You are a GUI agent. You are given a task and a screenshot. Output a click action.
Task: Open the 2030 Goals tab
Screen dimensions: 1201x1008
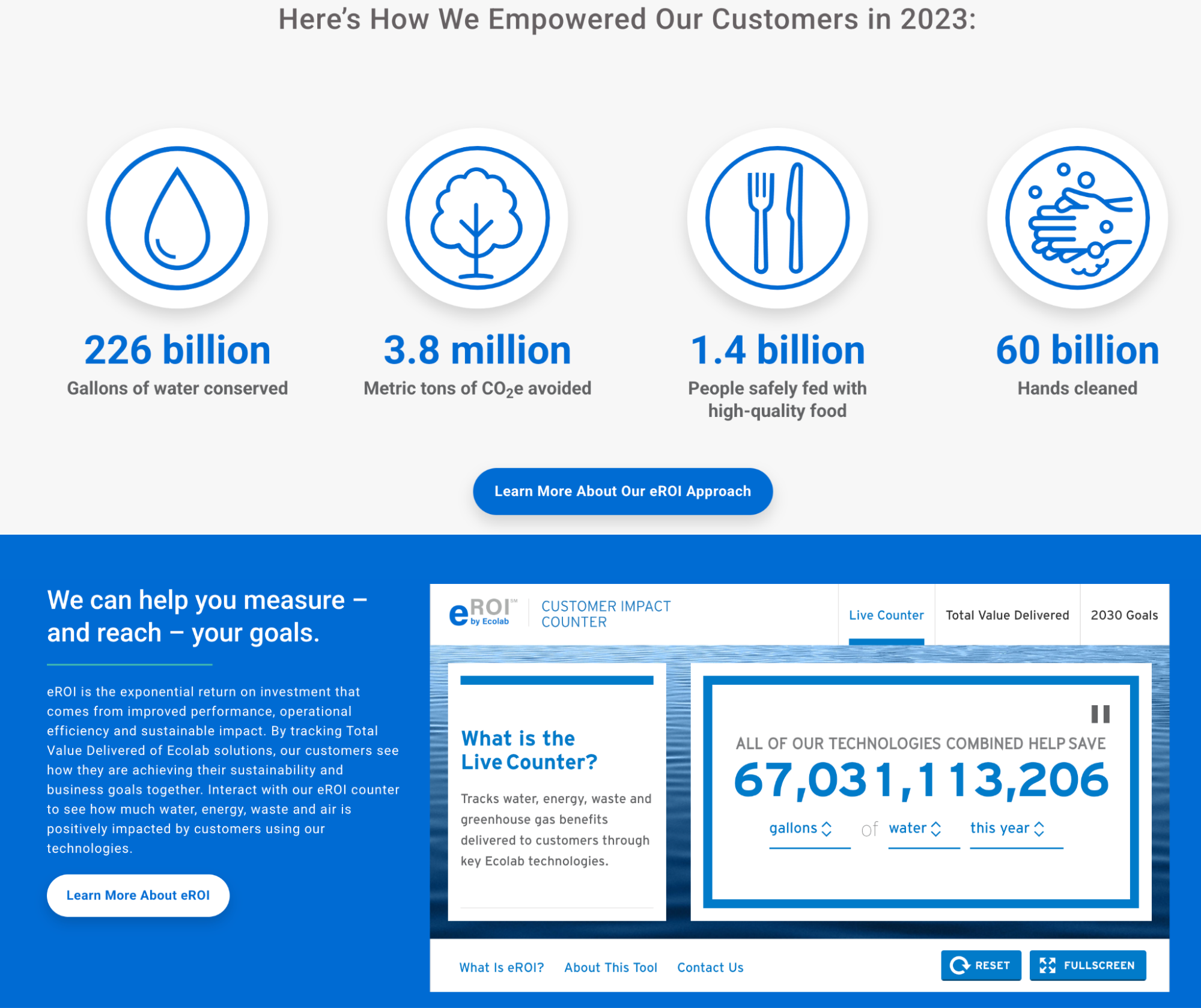(x=1124, y=615)
